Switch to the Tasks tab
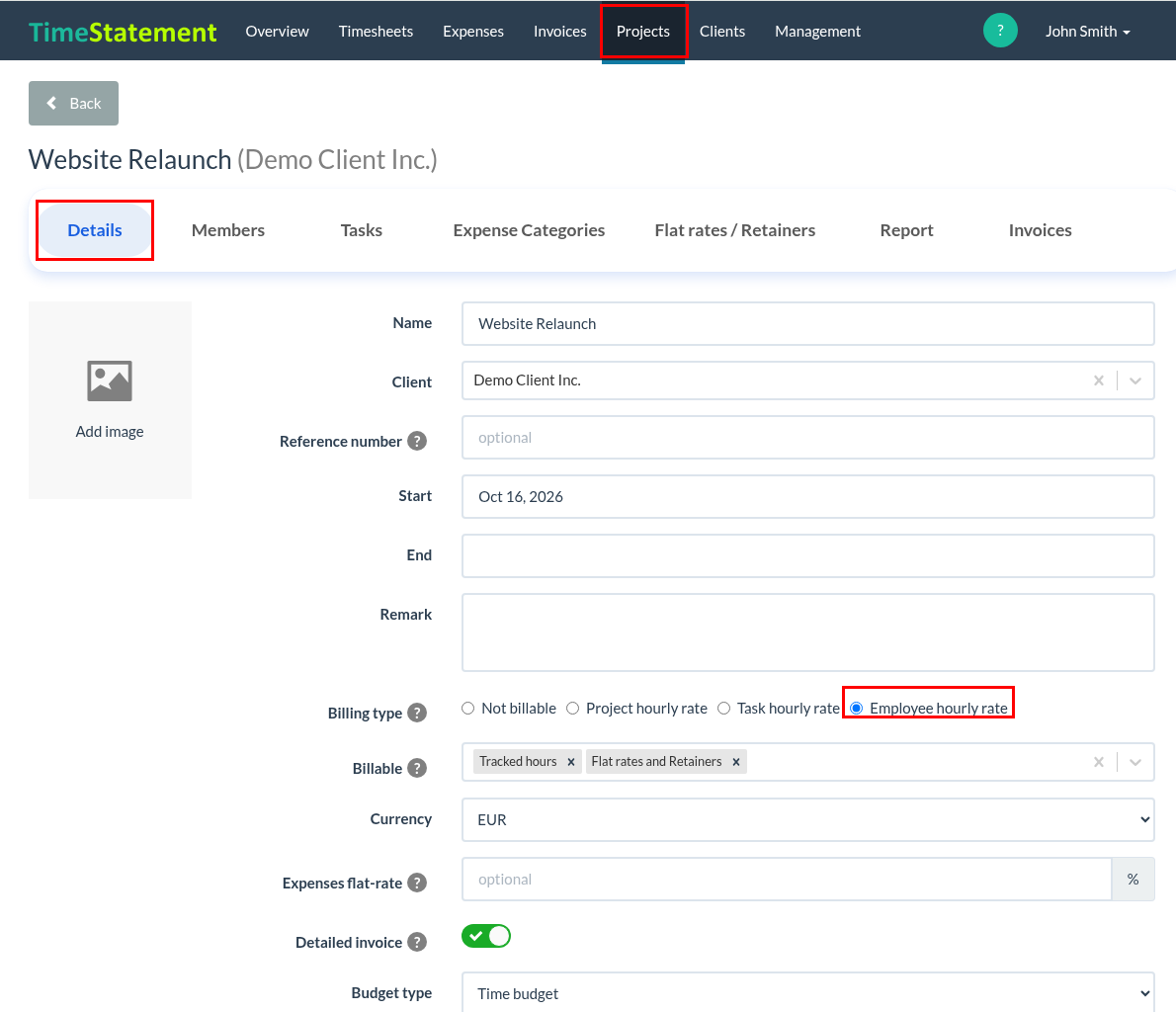Viewport: 1176px width, 1012px height. click(362, 230)
